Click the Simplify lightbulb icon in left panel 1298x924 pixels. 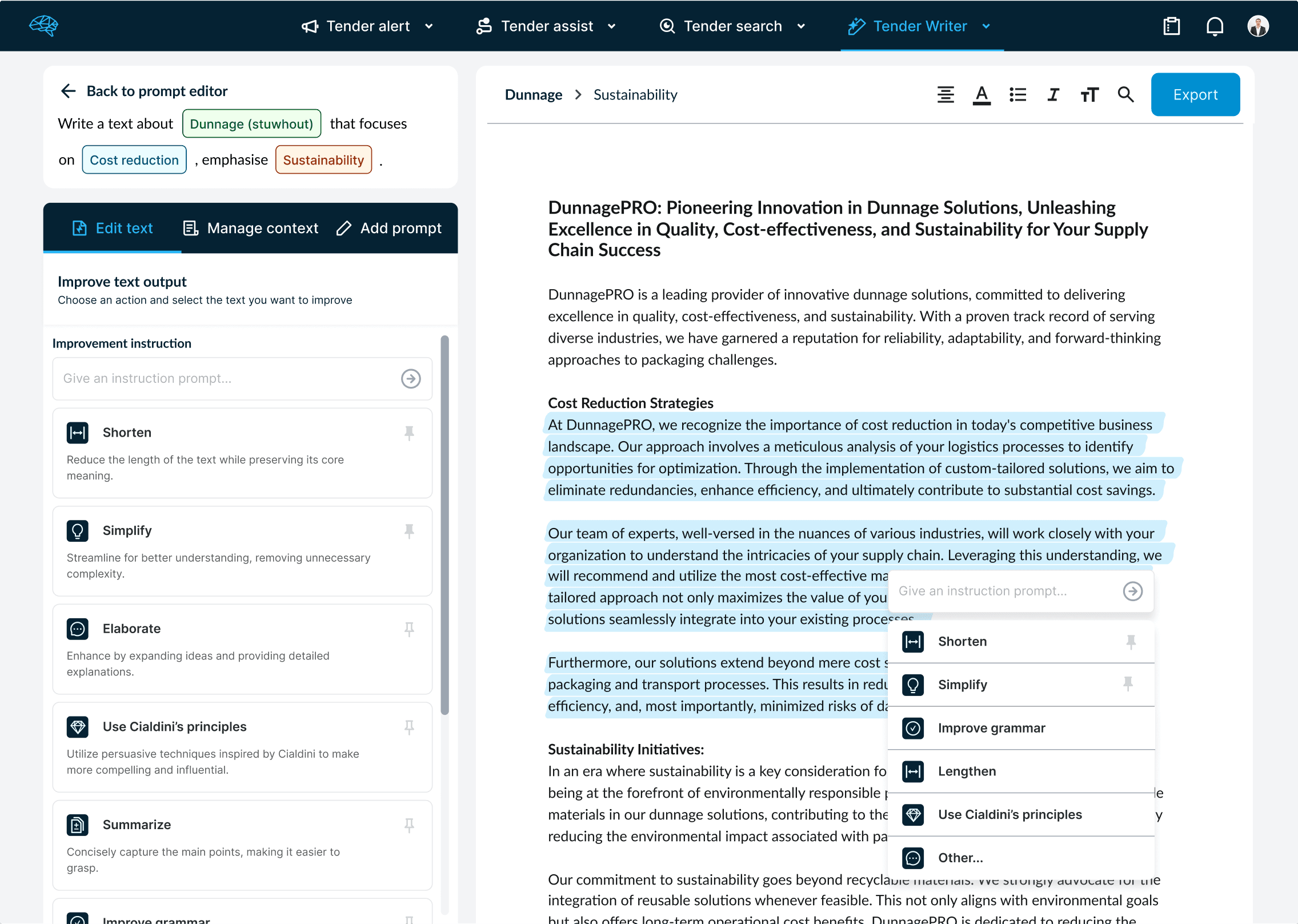78,531
